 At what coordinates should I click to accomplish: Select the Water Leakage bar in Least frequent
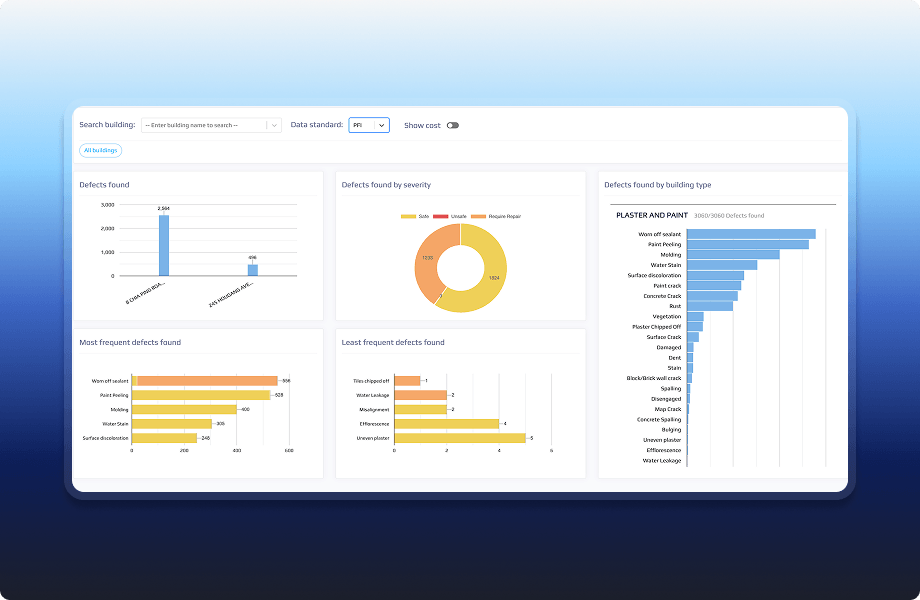421,395
